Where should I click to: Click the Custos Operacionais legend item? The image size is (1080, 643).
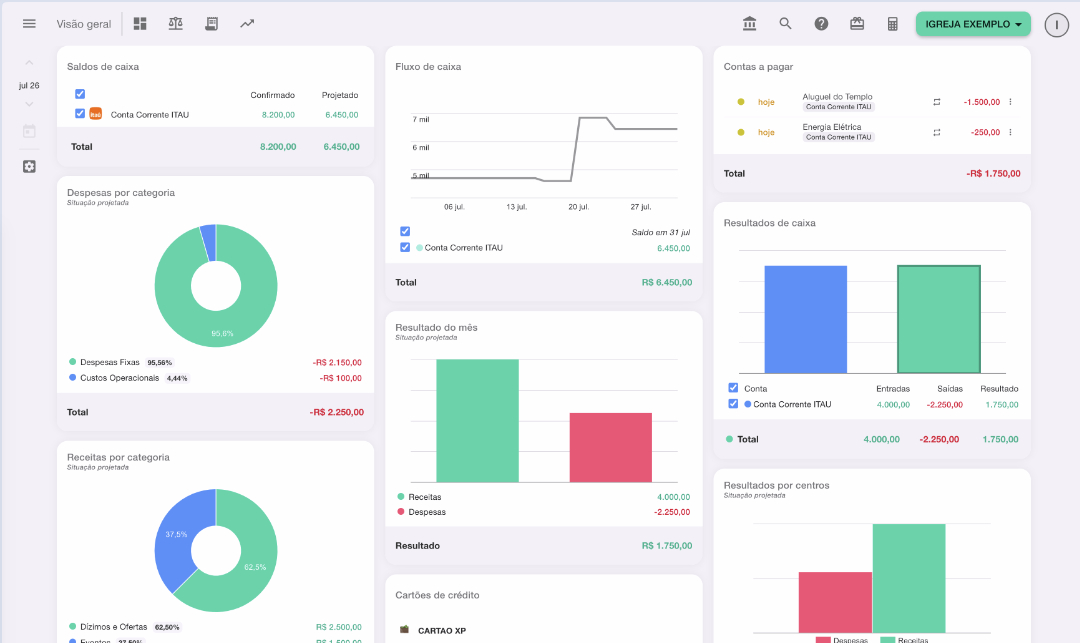coord(119,378)
